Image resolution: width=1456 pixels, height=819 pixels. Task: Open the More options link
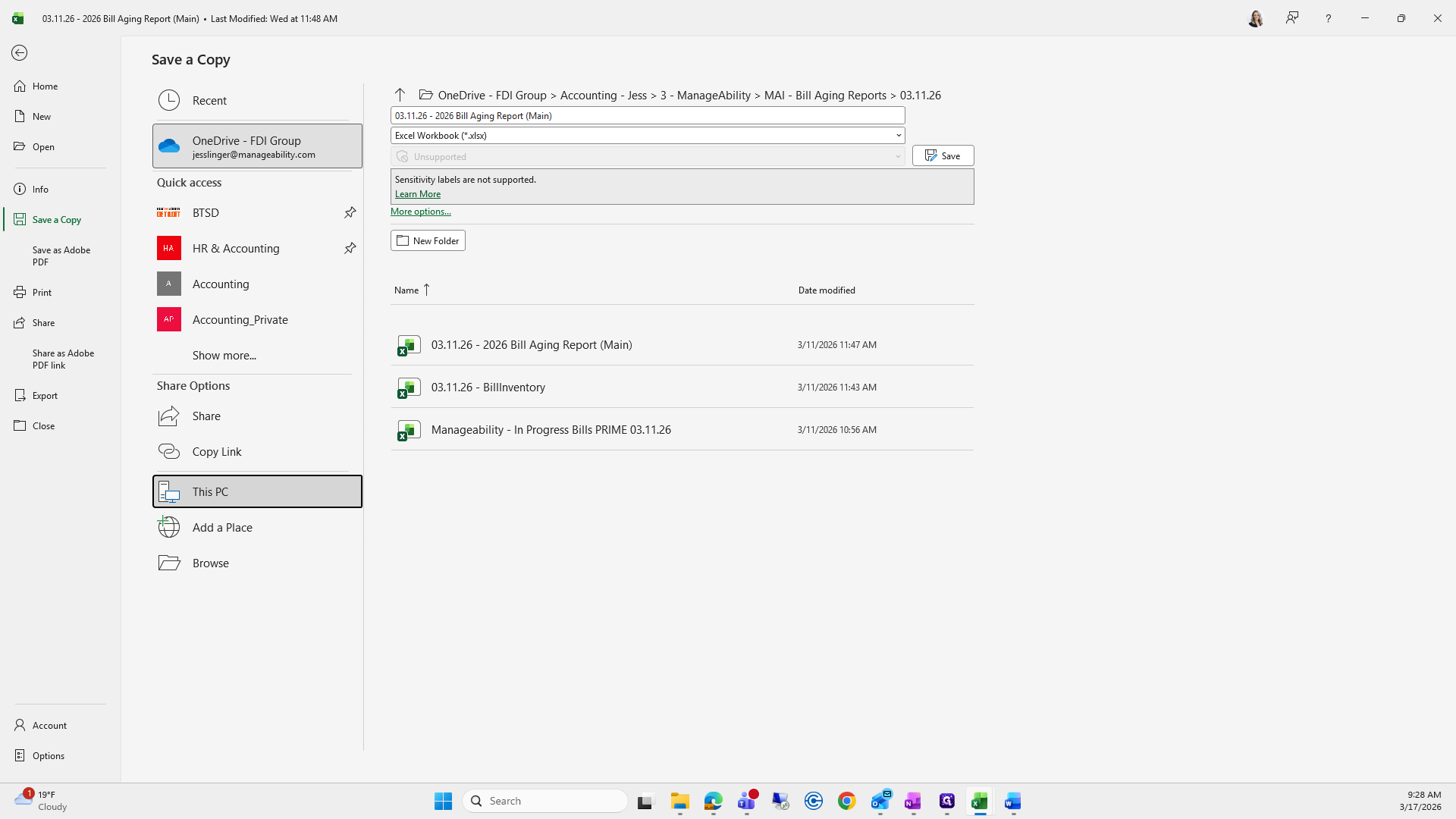tap(420, 212)
